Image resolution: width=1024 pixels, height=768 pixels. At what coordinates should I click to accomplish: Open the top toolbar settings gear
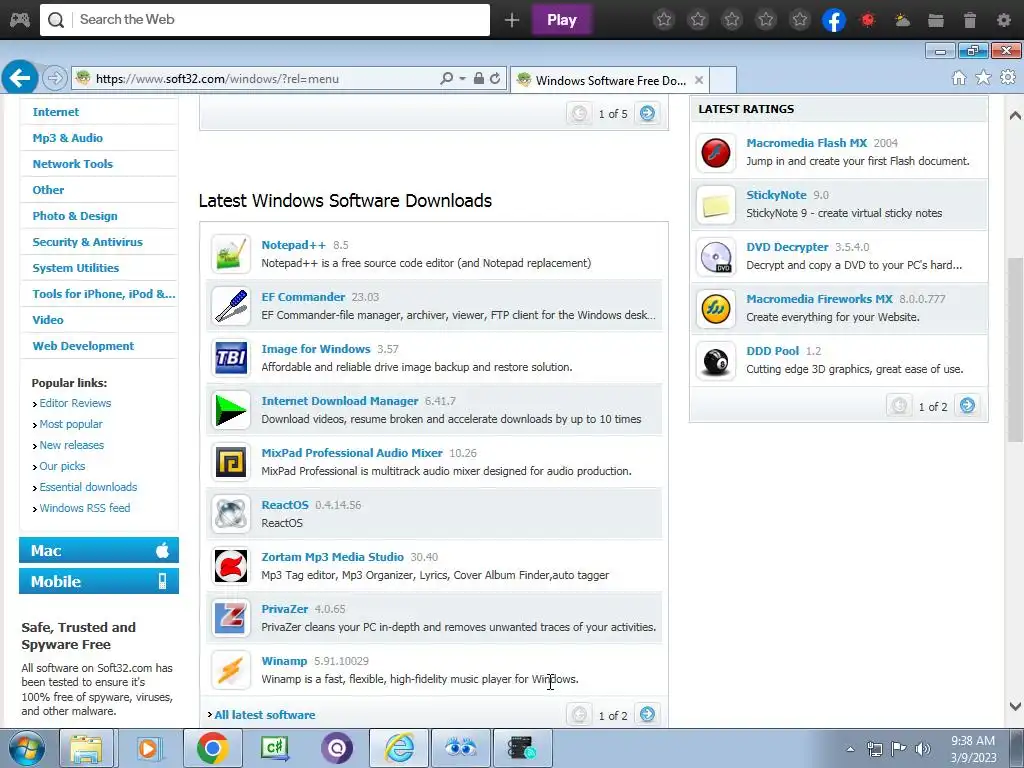click(x=1004, y=20)
